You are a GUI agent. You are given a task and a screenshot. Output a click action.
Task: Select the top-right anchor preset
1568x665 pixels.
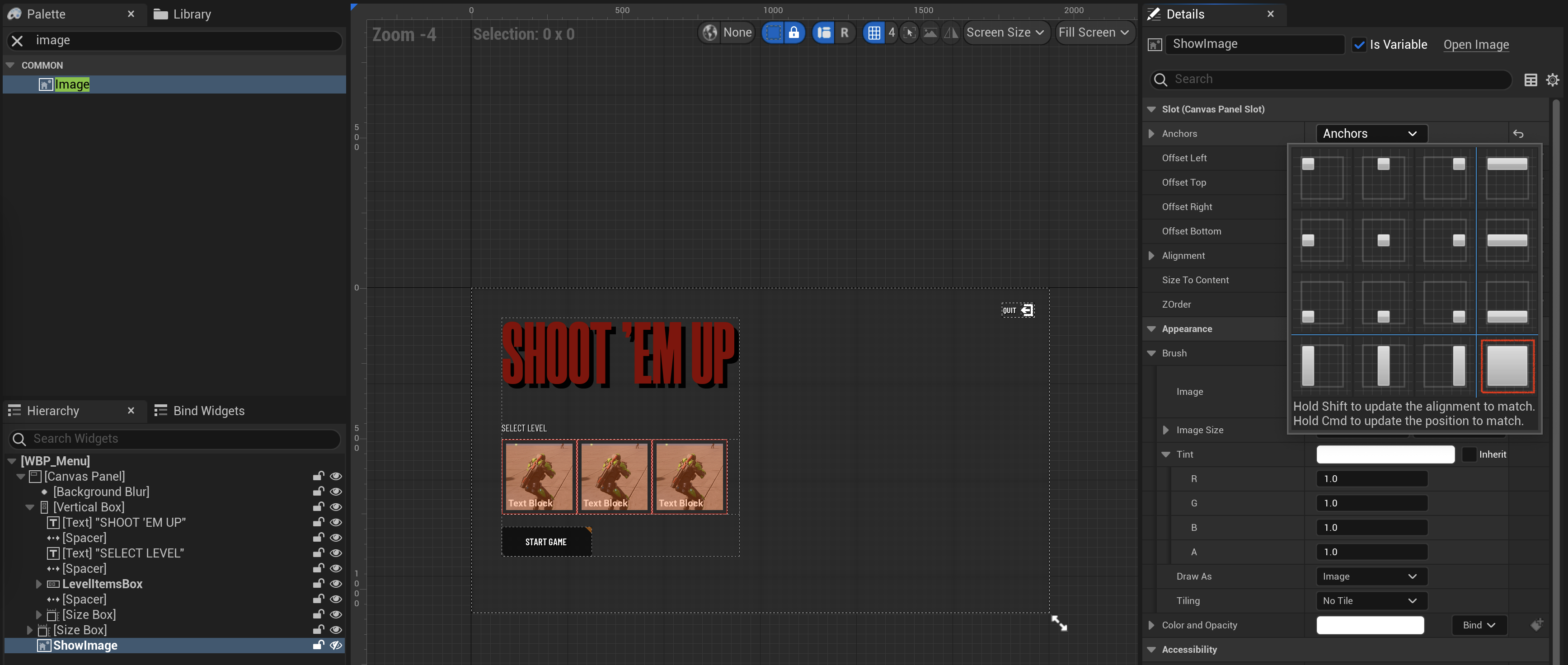point(1445,178)
